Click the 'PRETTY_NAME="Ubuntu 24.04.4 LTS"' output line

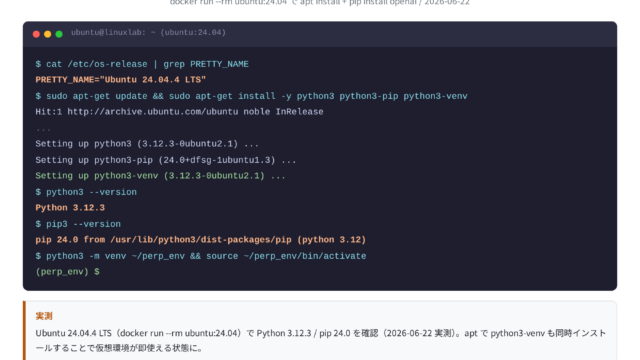(x=120, y=80)
